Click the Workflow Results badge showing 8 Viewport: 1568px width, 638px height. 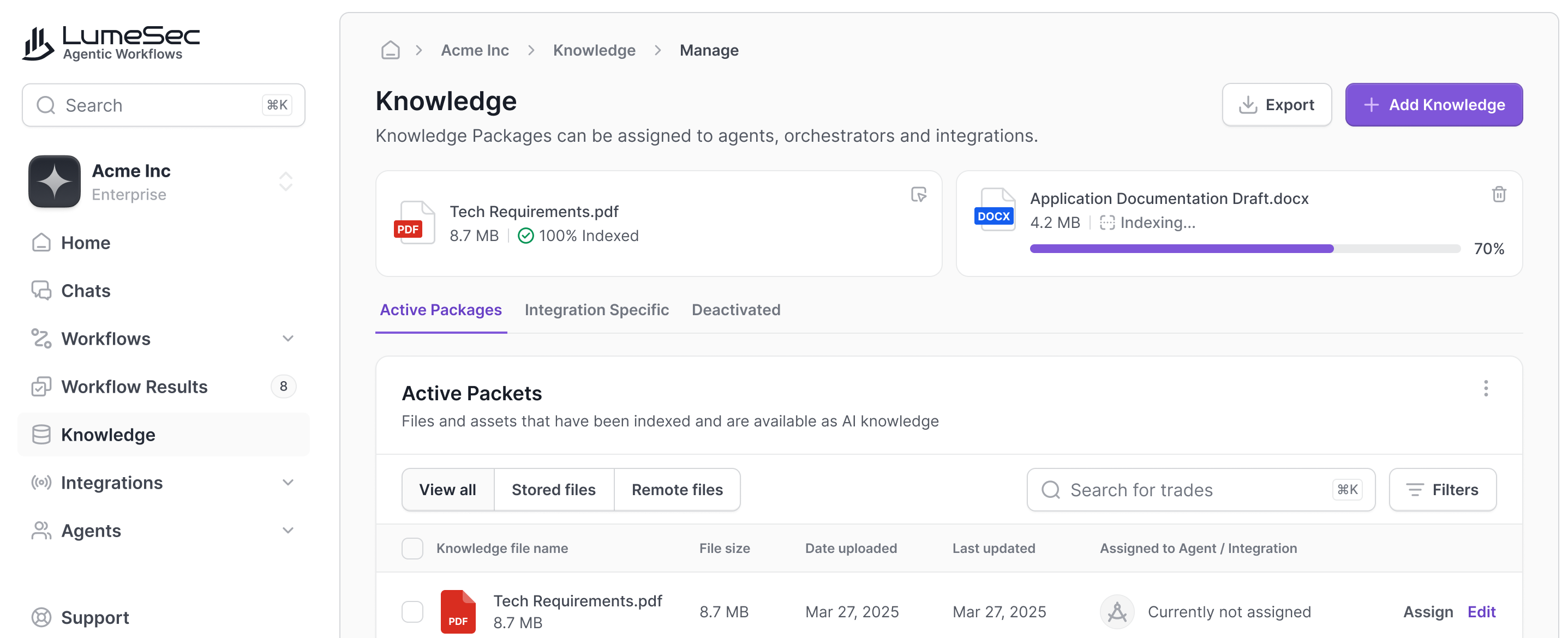(x=283, y=386)
